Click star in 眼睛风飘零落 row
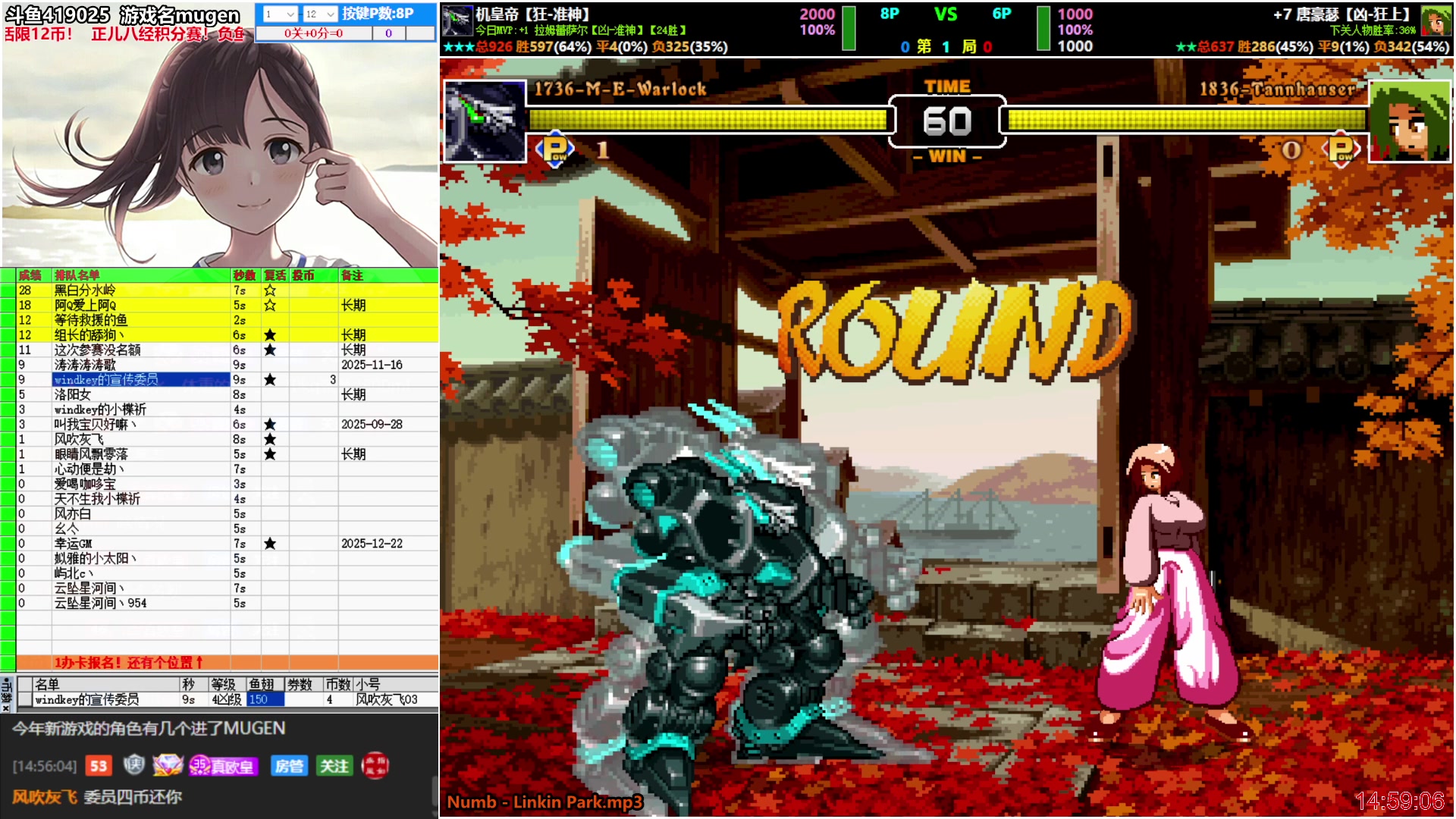Image resolution: width=1456 pixels, height=819 pixels. 270,454
